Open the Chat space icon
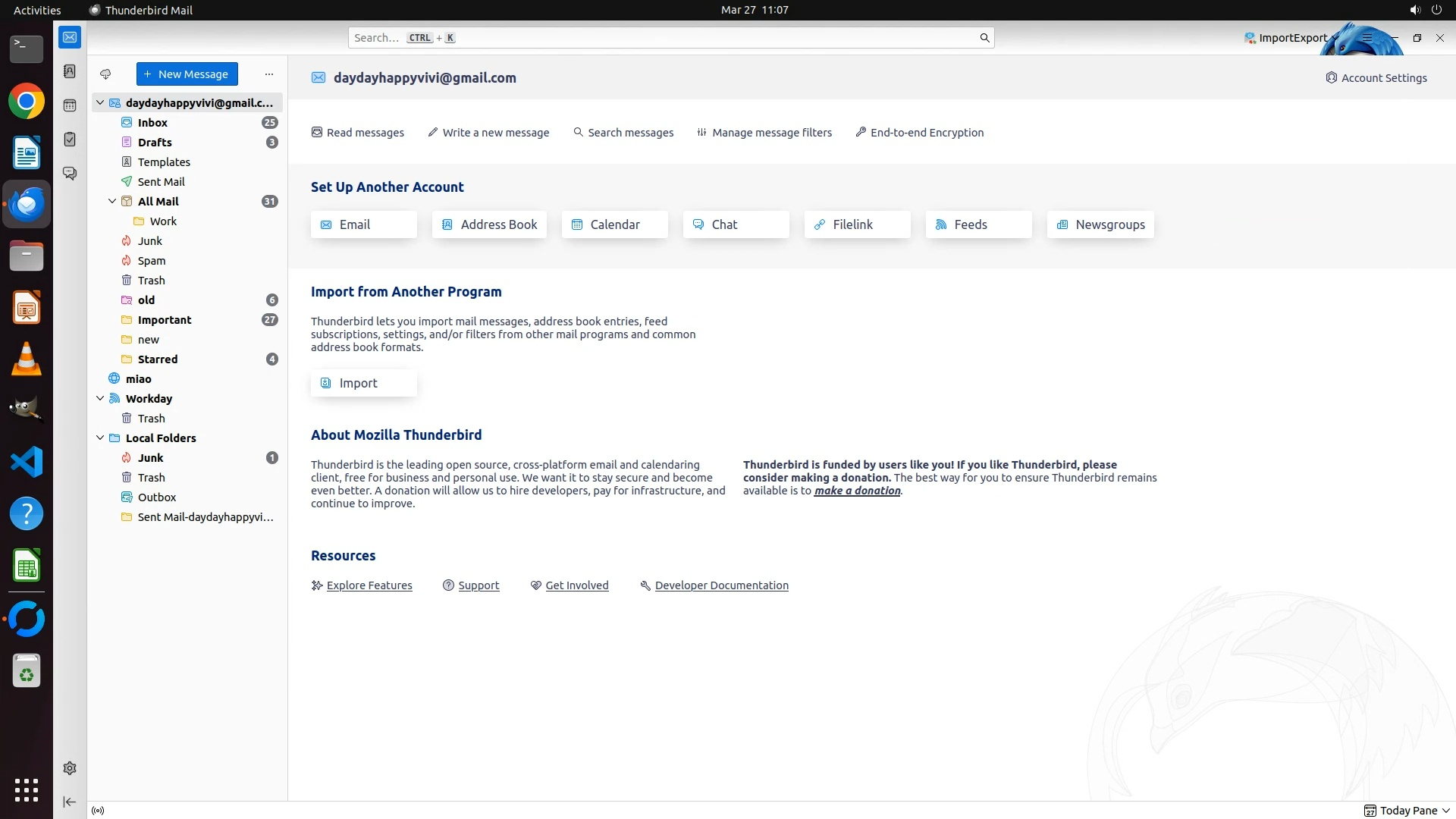This screenshot has height=819, width=1456. [x=70, y=174]
